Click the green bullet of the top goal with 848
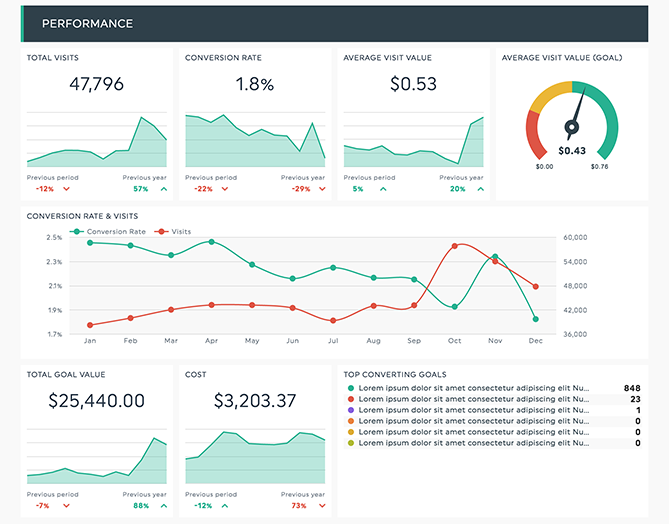The height and width of the screenshot is (524, 669). (350, 388)
